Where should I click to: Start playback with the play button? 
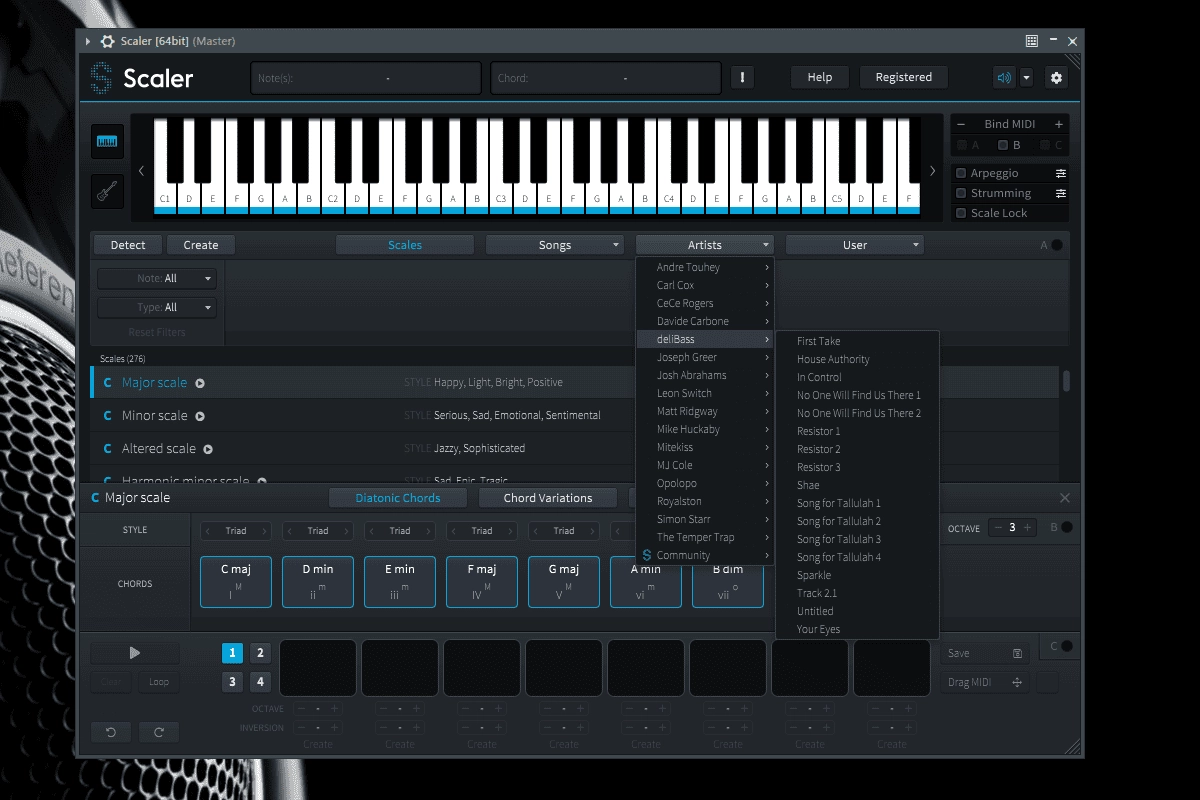[x=135, y=653]
